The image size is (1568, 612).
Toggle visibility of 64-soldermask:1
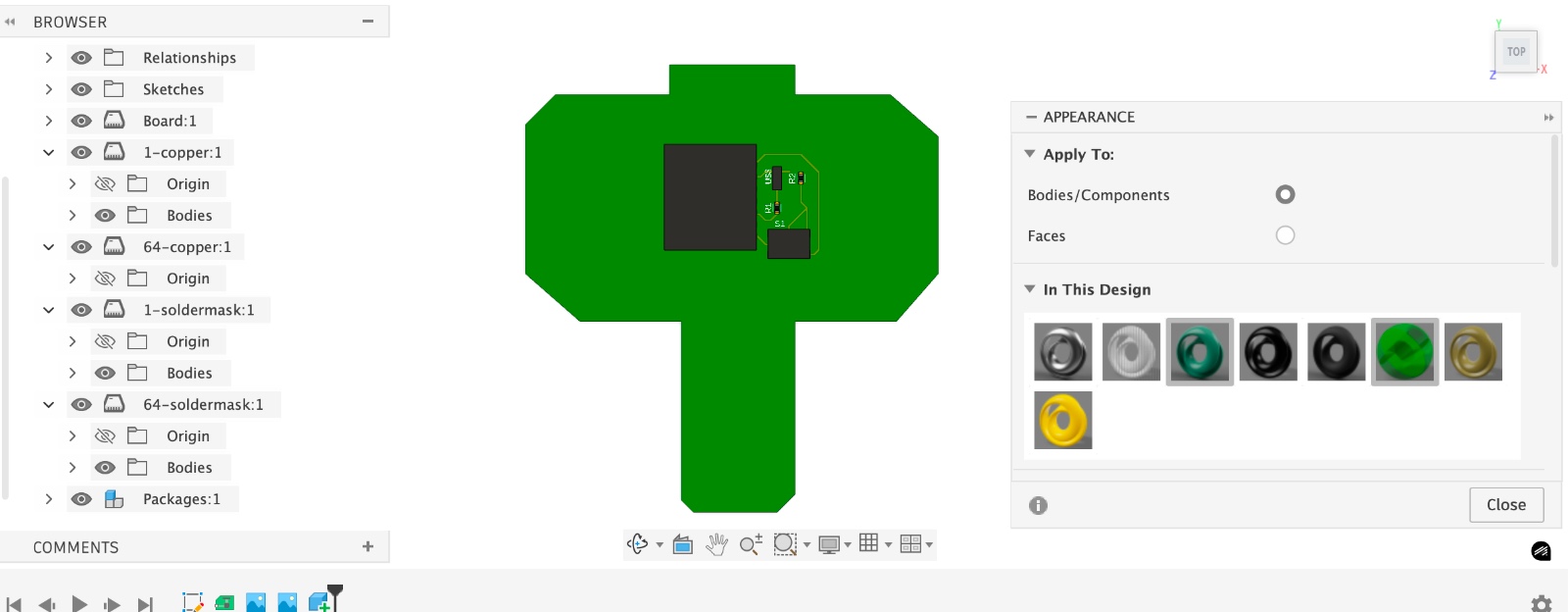[x=81, y=404]
